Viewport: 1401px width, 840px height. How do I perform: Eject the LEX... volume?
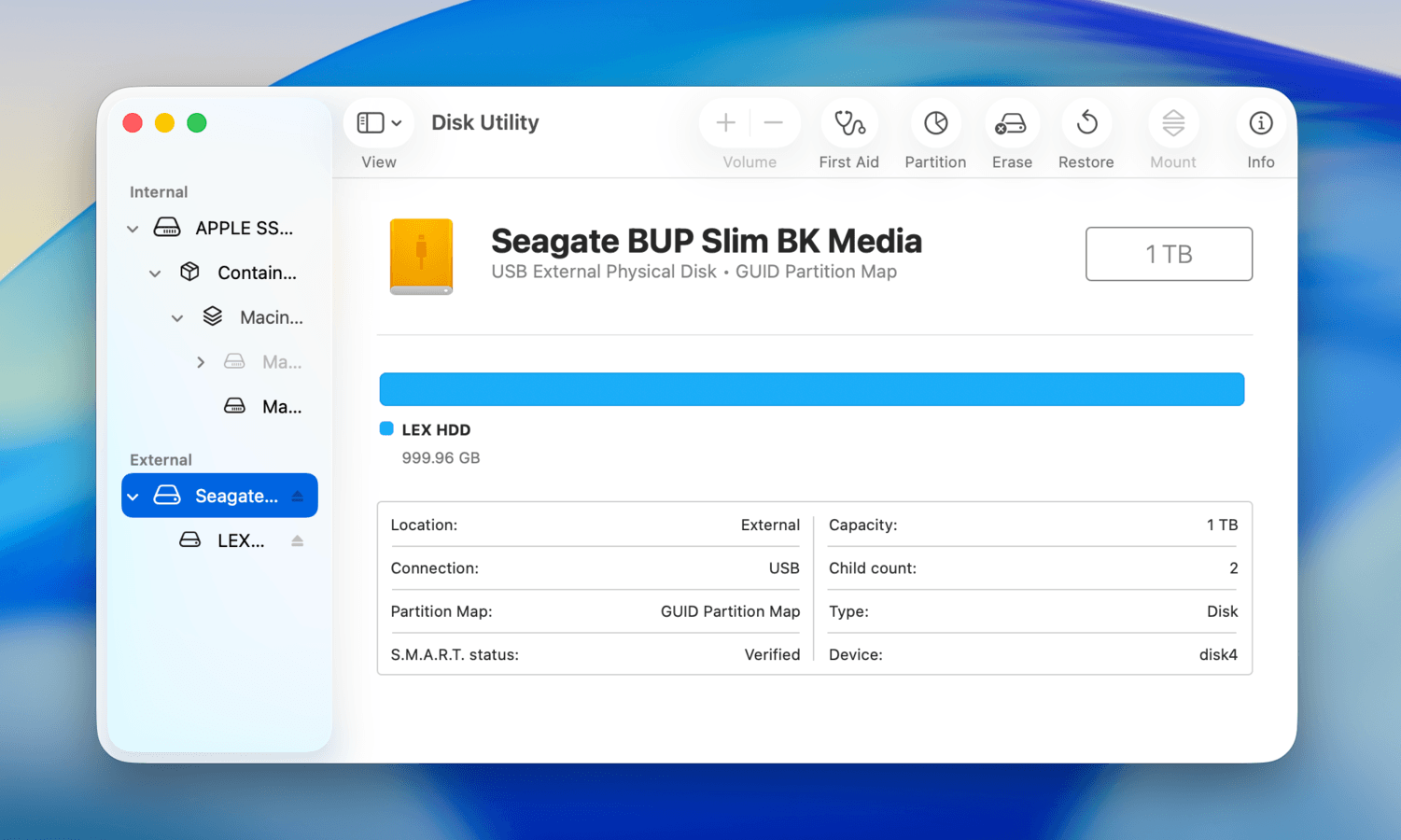point(298,540)
